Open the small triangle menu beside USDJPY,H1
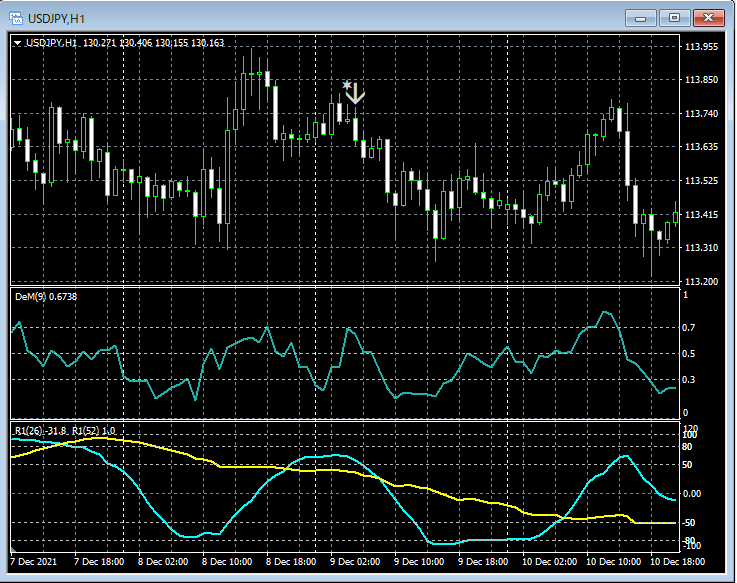 [18, 43]
